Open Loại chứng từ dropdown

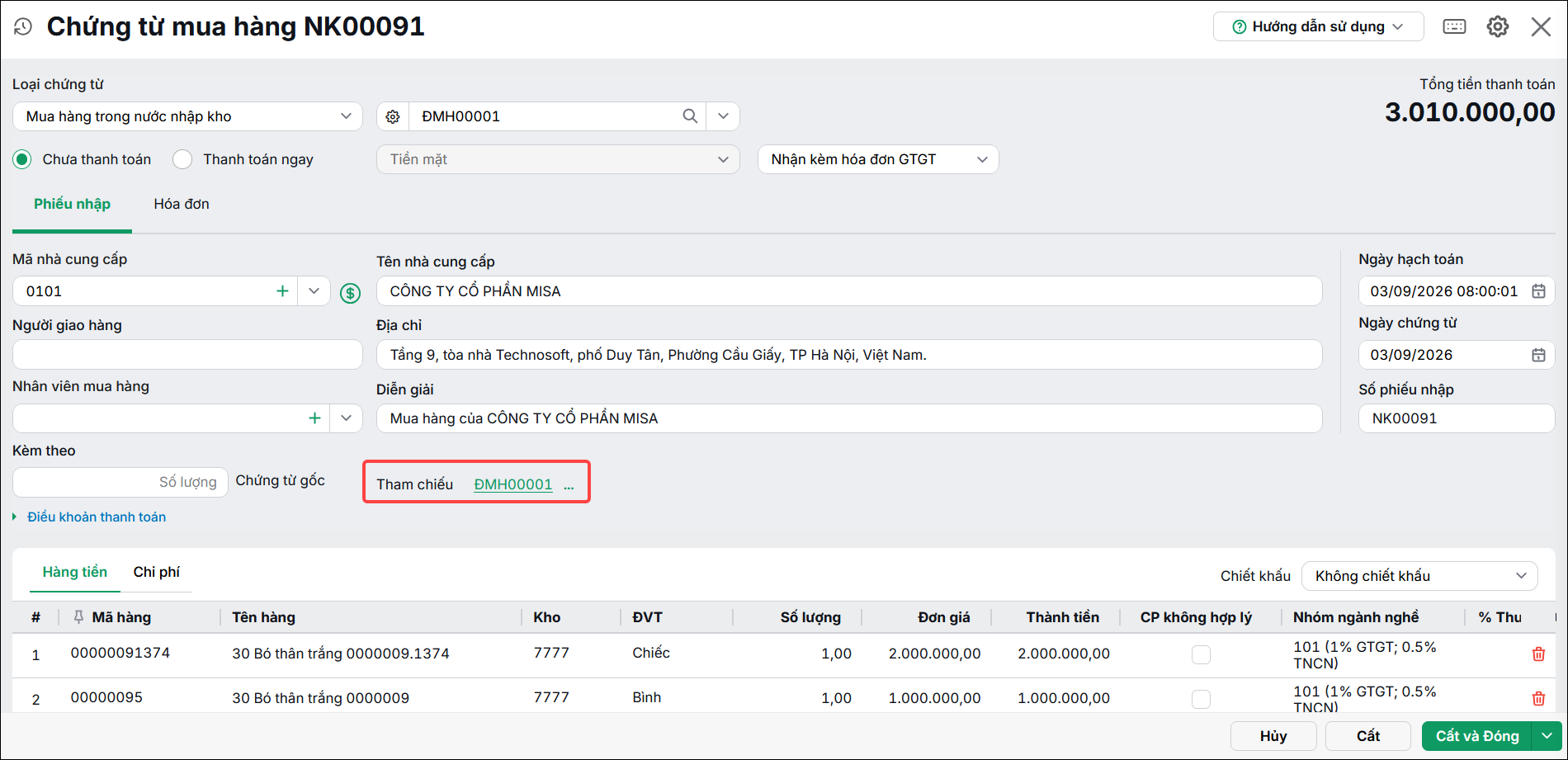tap(187, 116)
